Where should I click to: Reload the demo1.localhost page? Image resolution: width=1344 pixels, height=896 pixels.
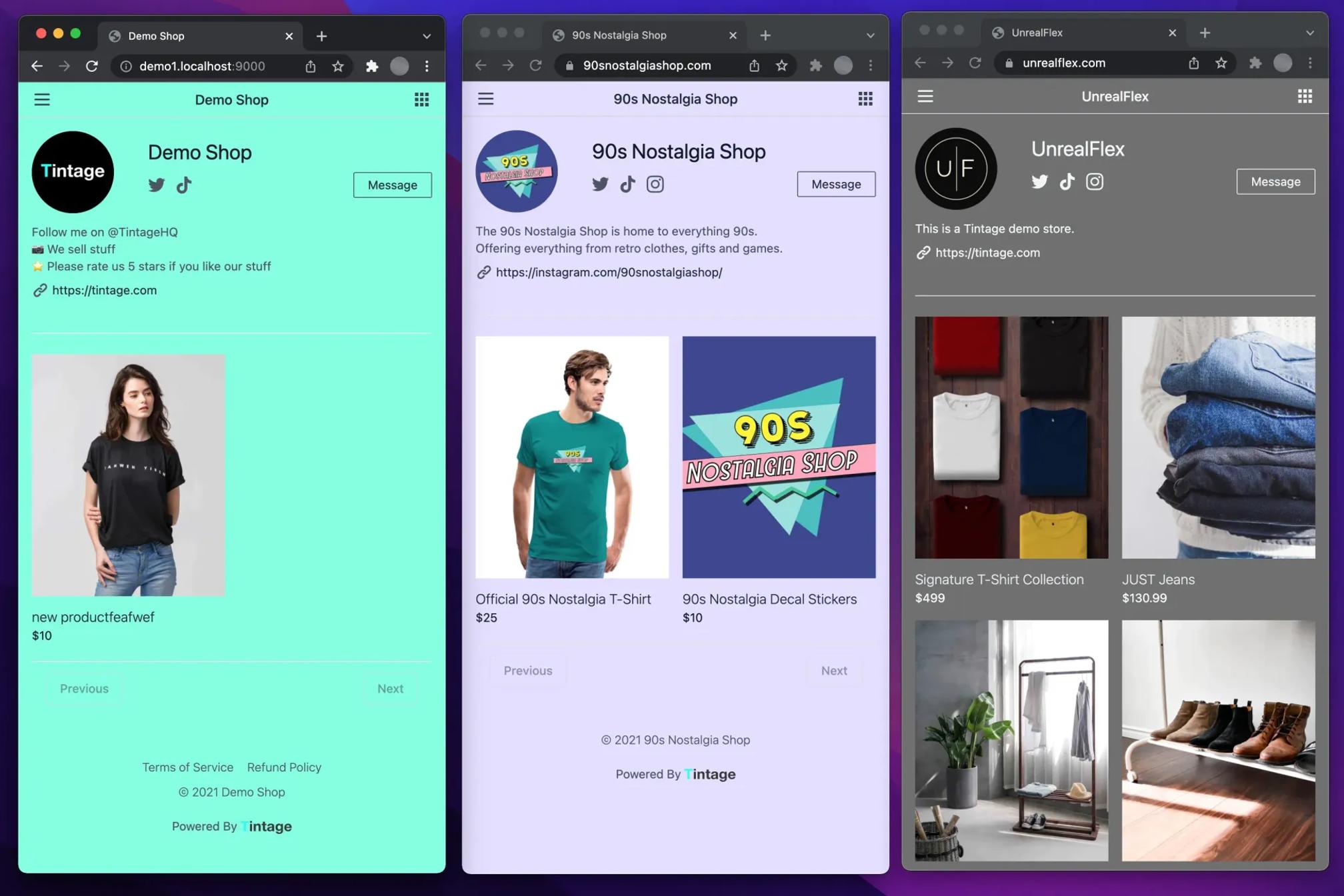pyautogui.click(x=92, y=66)
